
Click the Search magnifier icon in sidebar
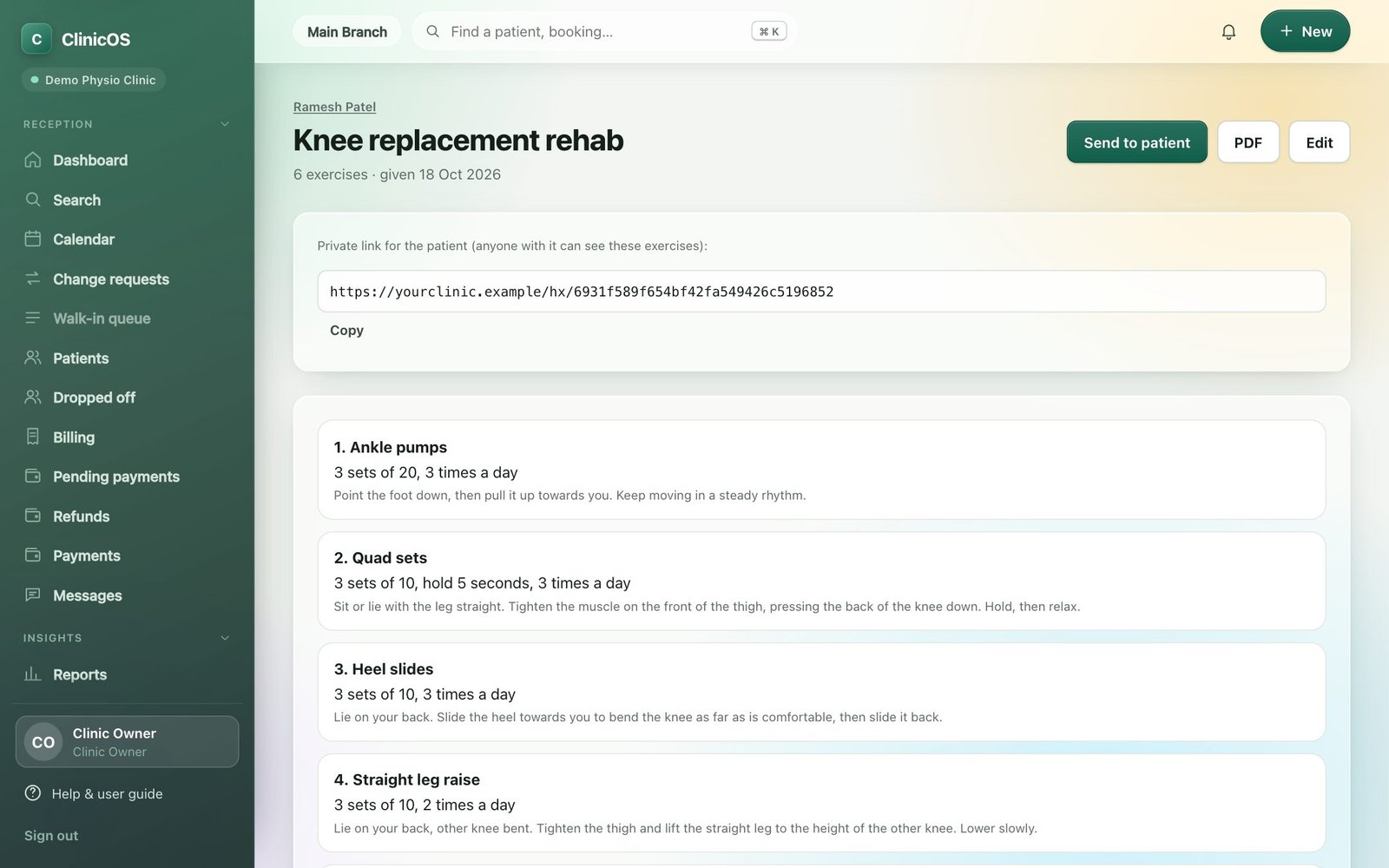click(33, 200)
